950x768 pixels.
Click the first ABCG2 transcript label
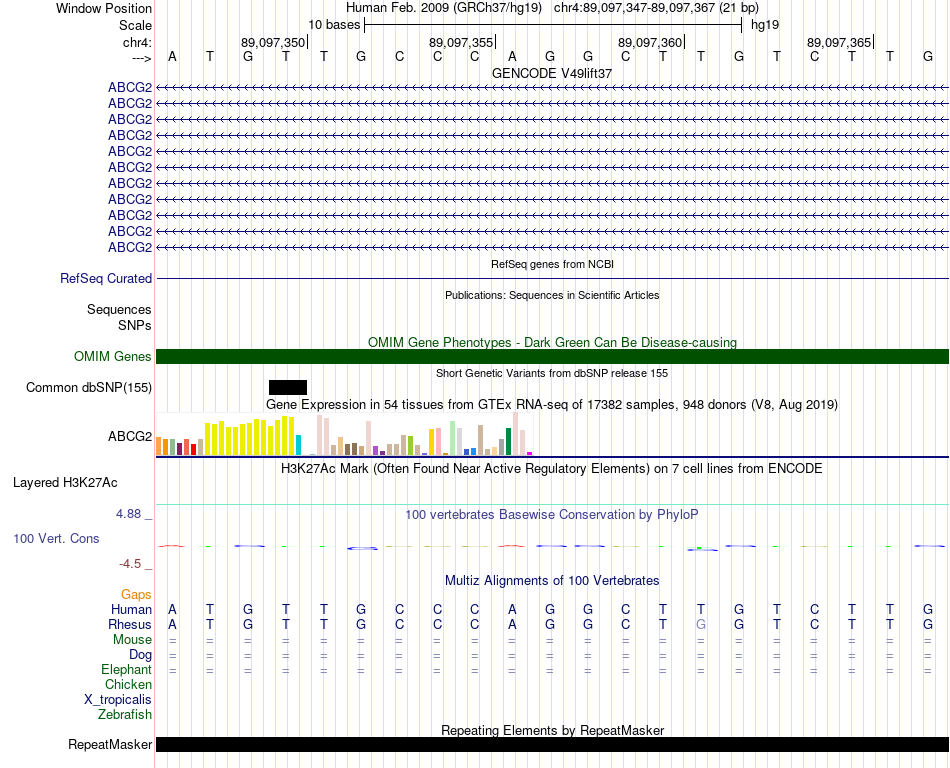click(x=130, y=87)
